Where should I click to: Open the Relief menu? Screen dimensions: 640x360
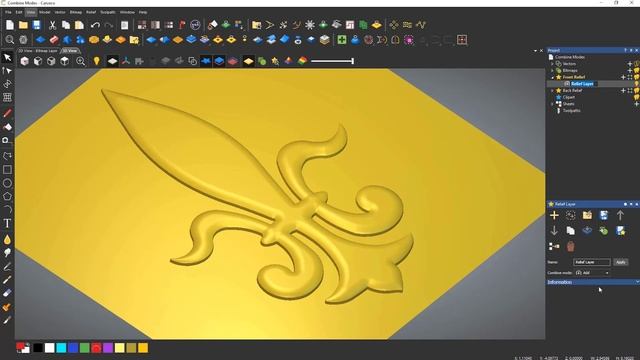[x=91, y=12]
